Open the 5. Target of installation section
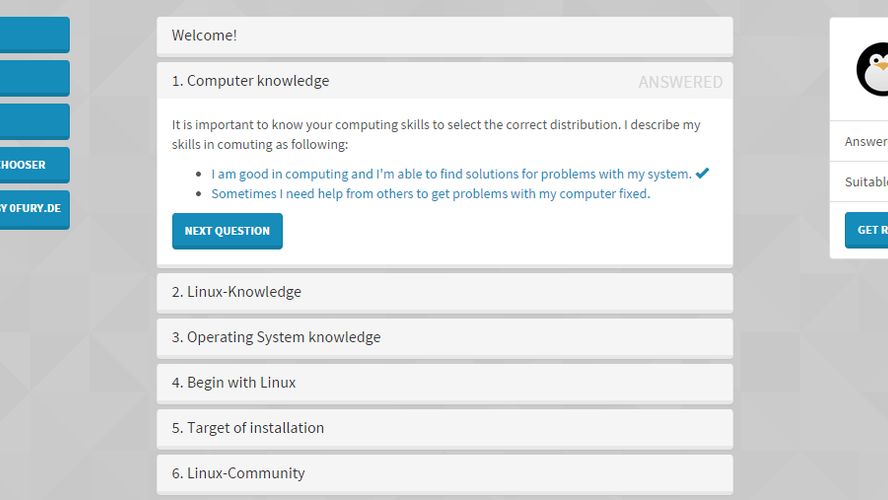This screenshot has height=500, width=888. (444, 428)
